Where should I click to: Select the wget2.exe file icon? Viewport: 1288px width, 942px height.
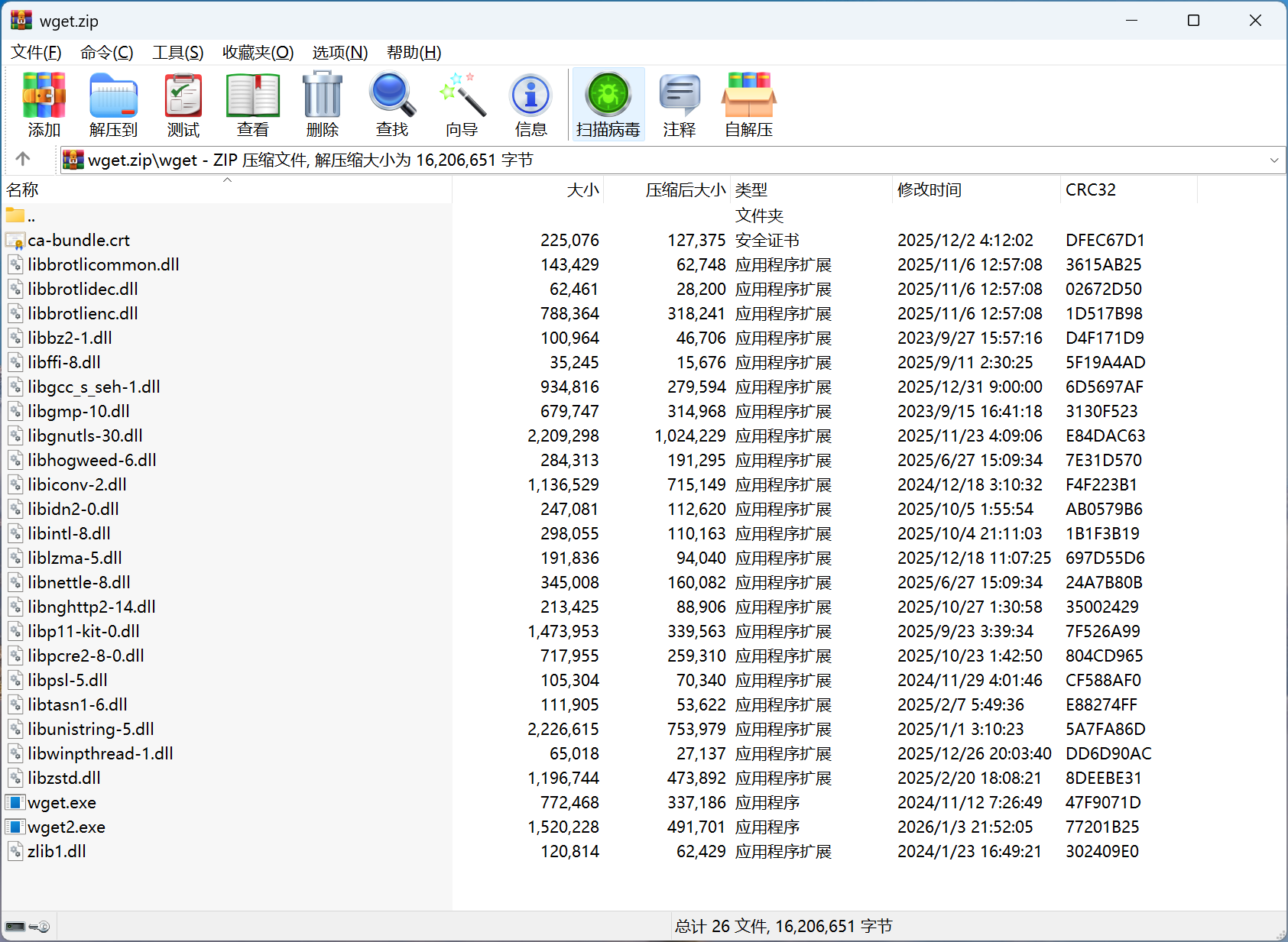coord(15,827)
